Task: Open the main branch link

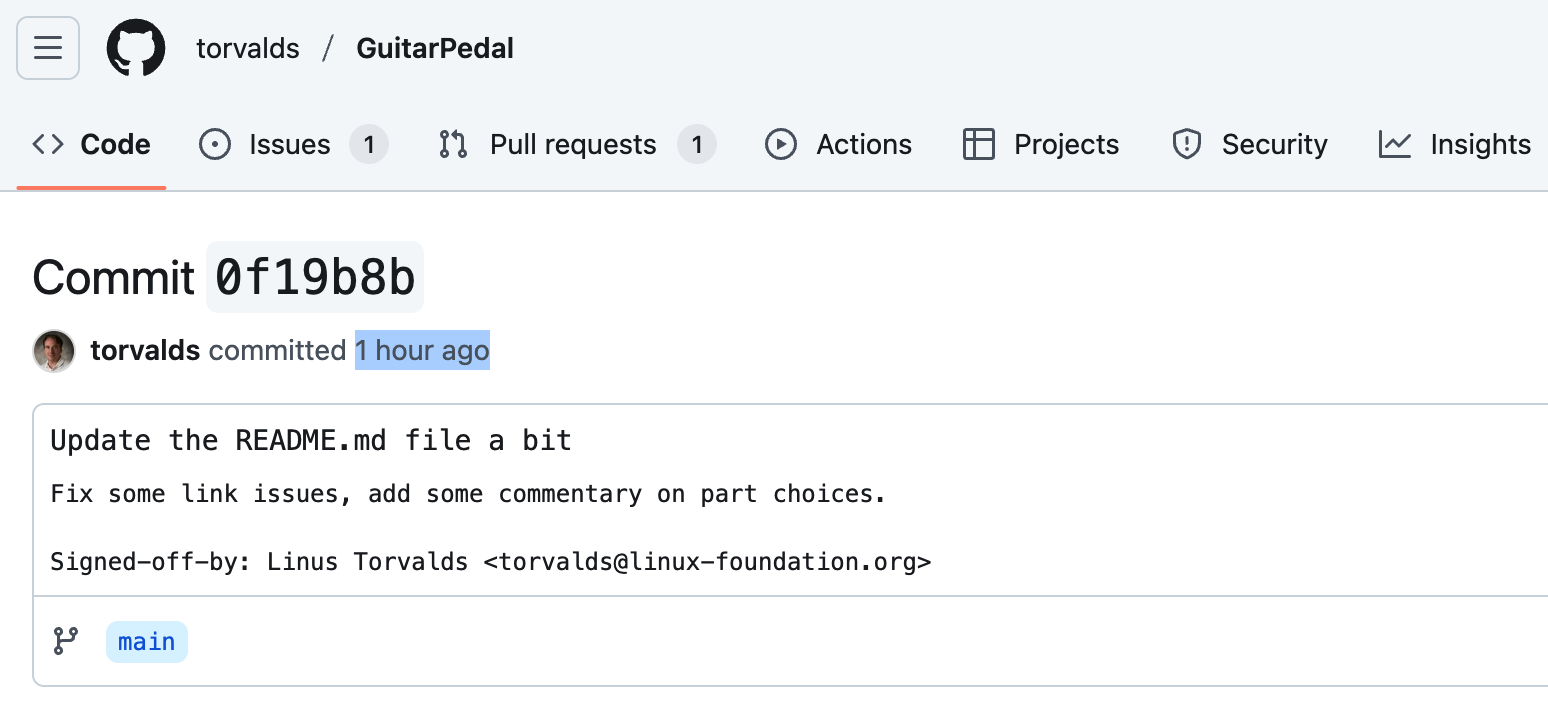Action: pyautogui.click(x=147, y=642)
